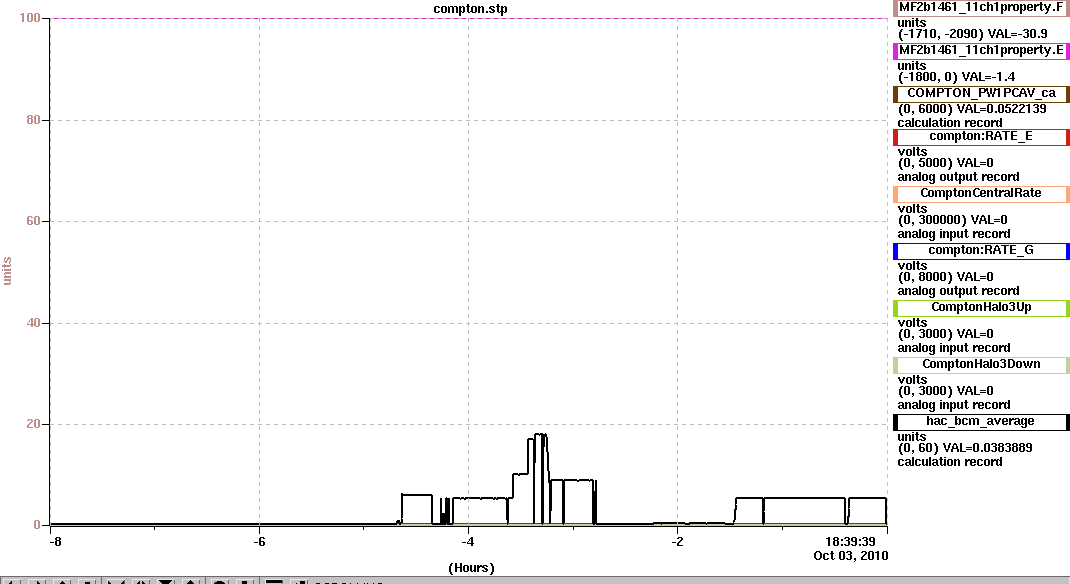Click the Oct 03, 2010 date label

coord(850,556)
